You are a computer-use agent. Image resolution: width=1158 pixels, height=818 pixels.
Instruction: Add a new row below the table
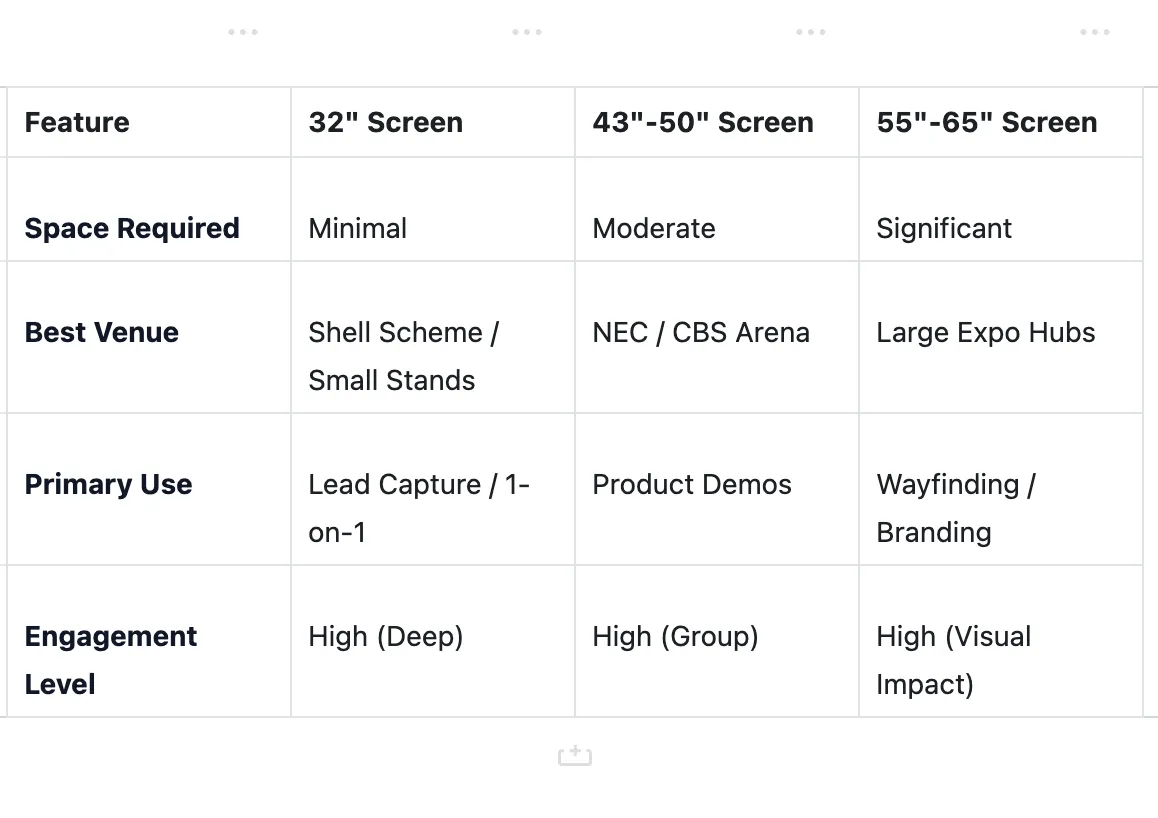[x=575, y=756]
